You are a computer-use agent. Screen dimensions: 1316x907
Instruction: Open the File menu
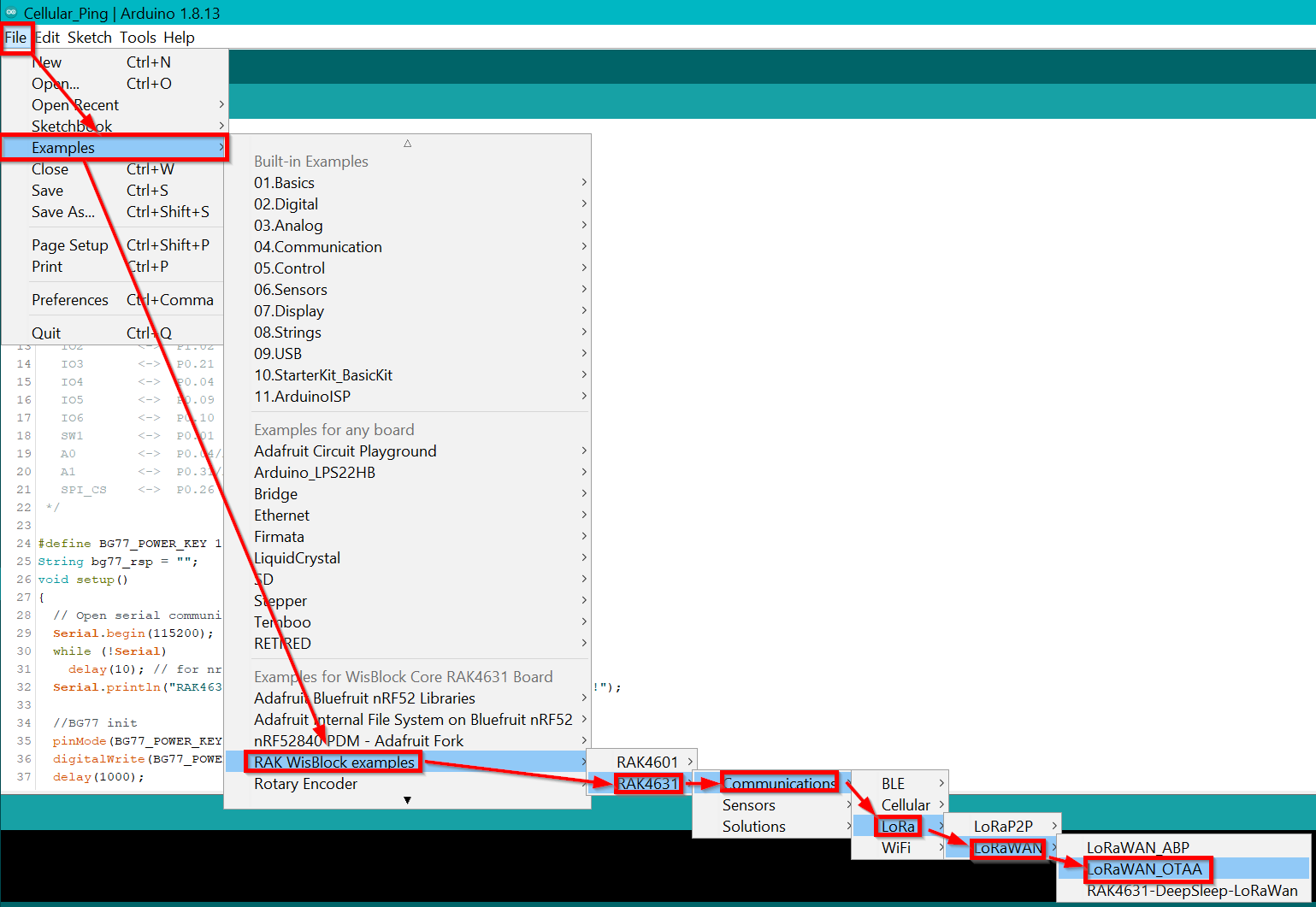(x=16, y=38)
